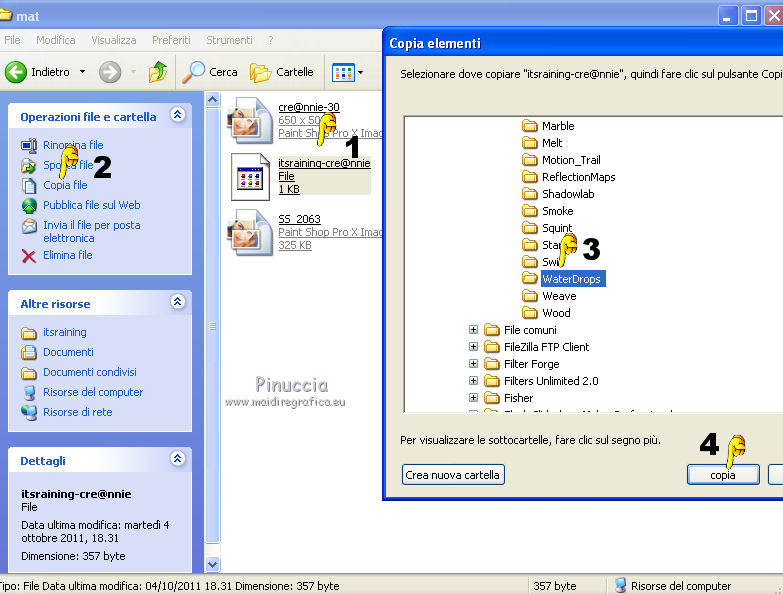
Task: Expand the FileZilla FTP Client node
Action: 473,346
